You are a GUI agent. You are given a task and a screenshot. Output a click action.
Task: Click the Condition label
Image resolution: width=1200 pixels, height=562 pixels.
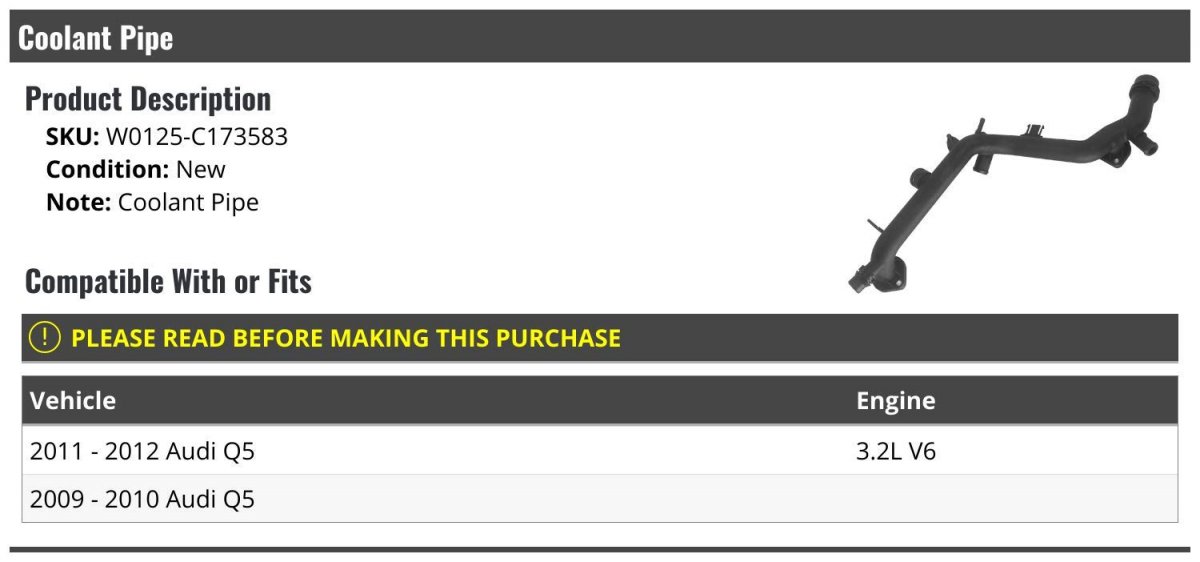(x=108, y=169)
